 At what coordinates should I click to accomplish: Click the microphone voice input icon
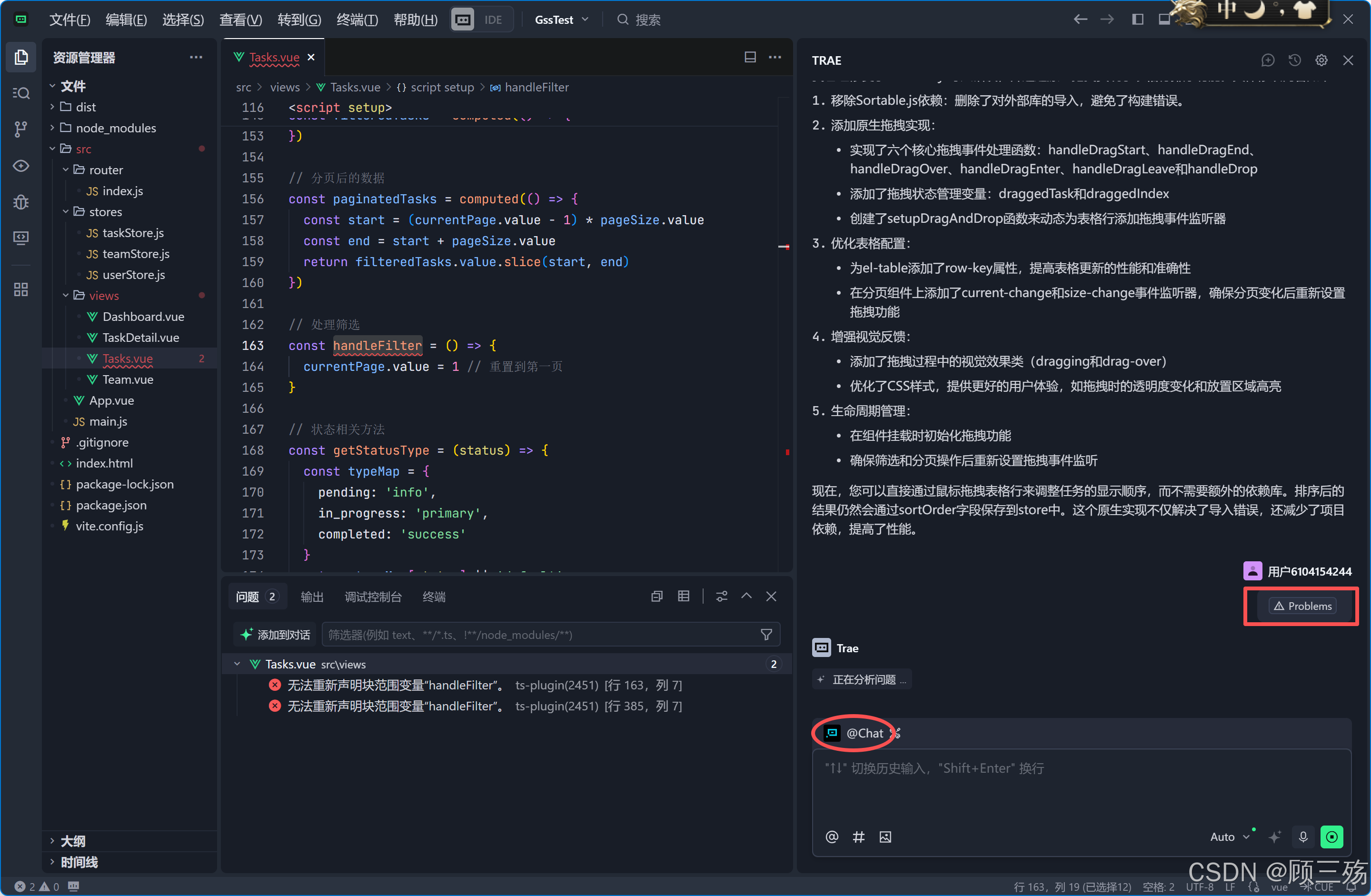click(1303, 836)
